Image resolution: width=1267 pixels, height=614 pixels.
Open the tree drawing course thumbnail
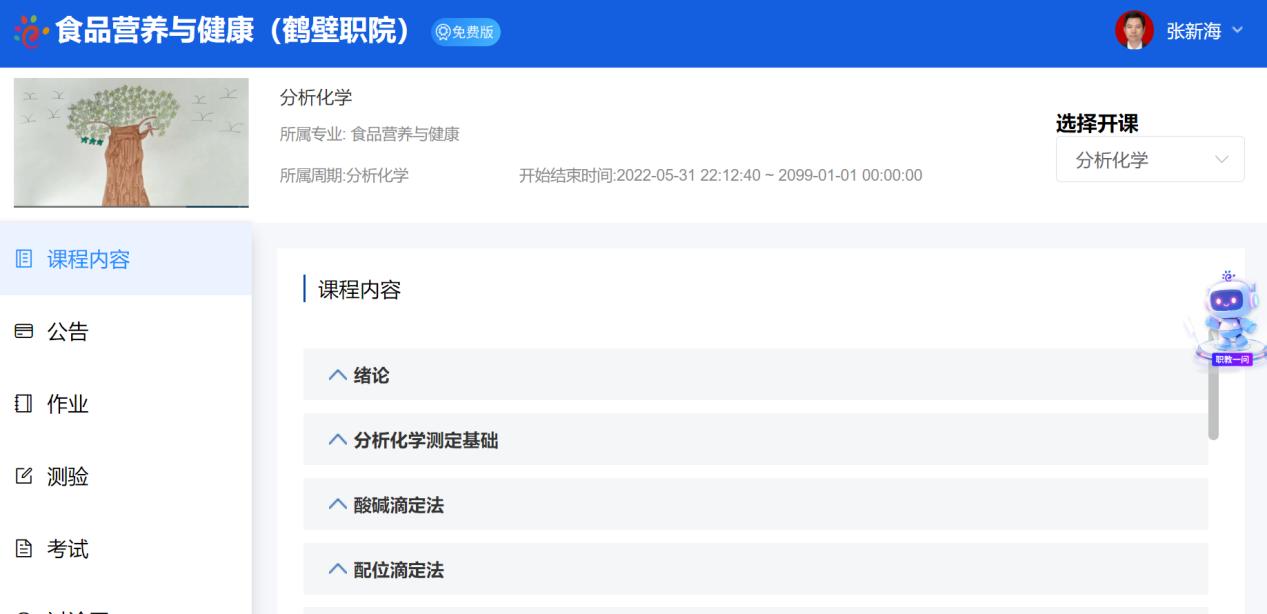(132, 142)
